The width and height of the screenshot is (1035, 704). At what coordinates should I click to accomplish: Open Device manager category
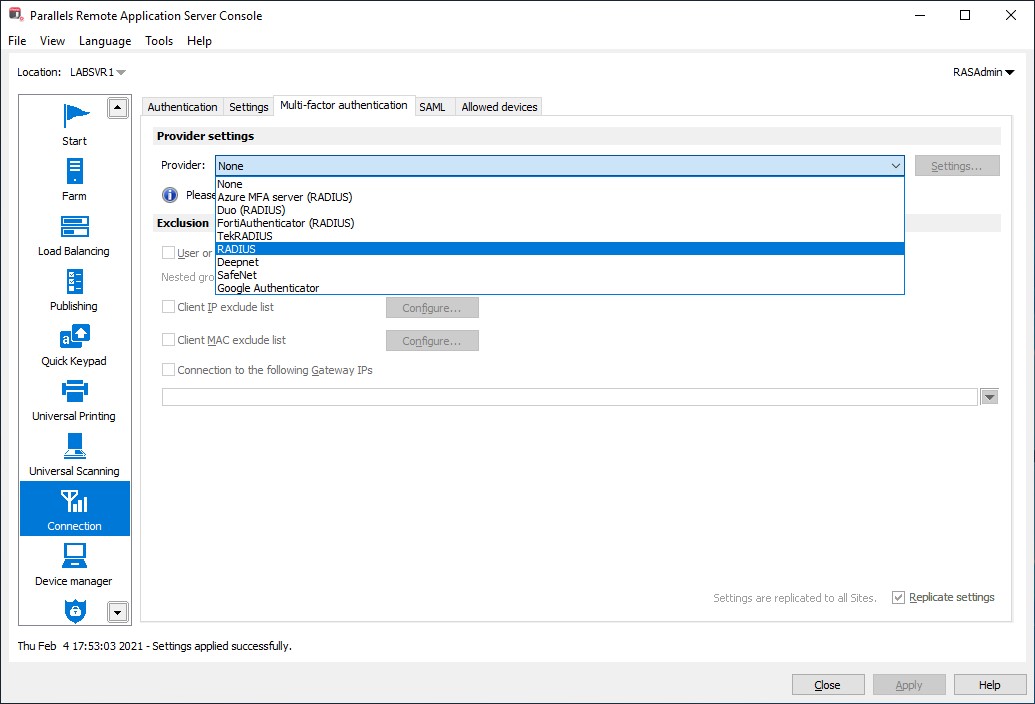pyautogui.click(x=74, y=565)
